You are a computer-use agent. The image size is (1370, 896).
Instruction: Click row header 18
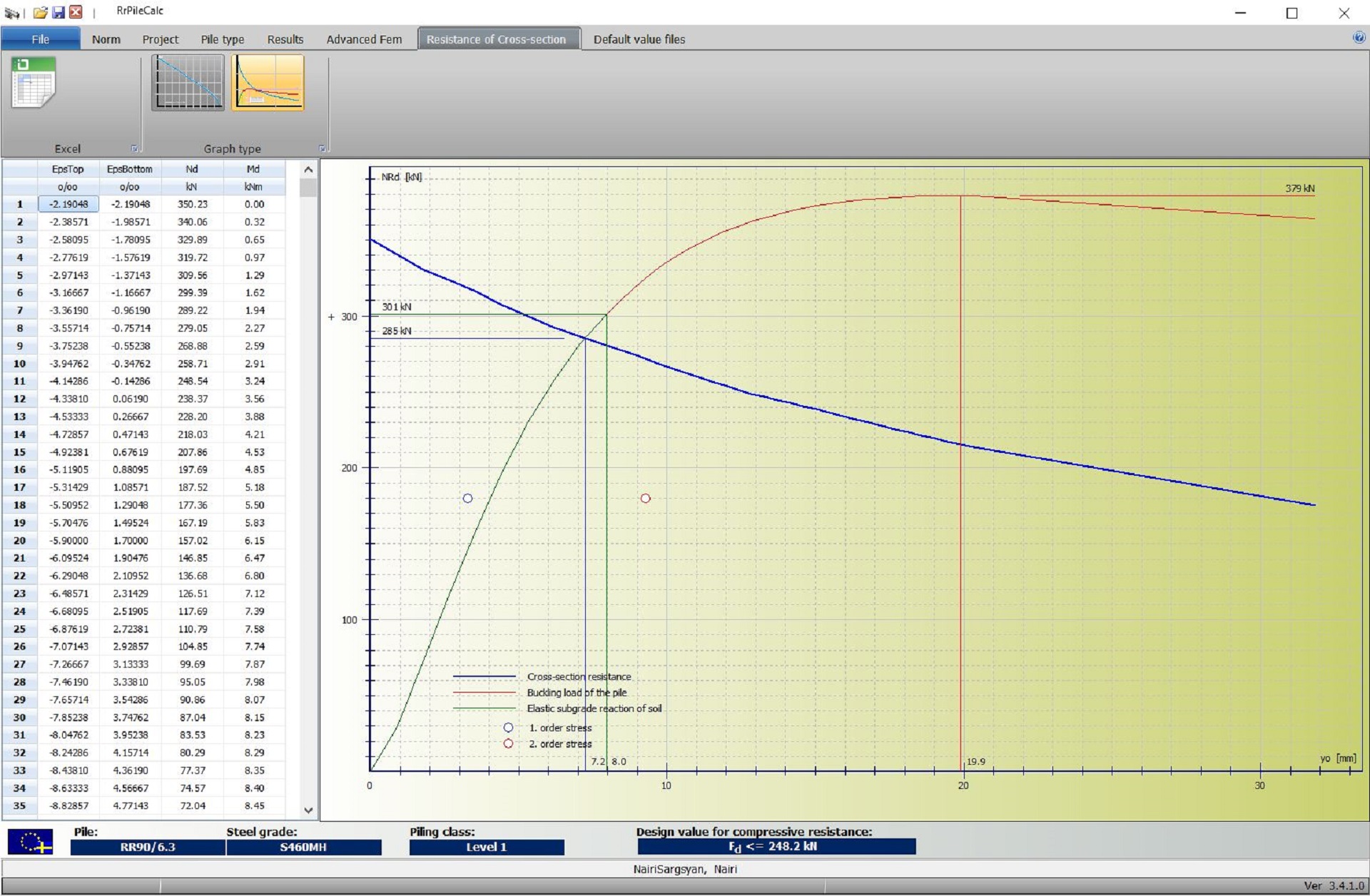point(19,505)
